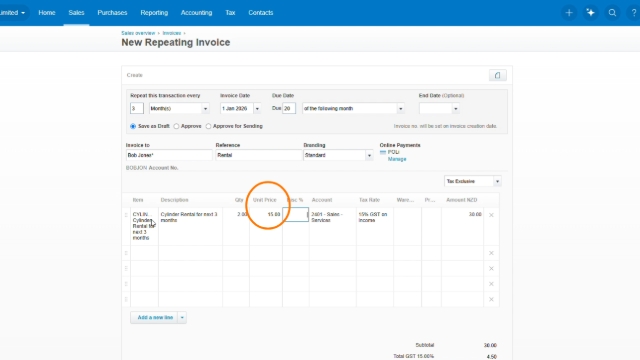Screen dimensions: 640x360
Task: Open the Accounting menu
Action: pyautogui.click(x=196, y=13)
